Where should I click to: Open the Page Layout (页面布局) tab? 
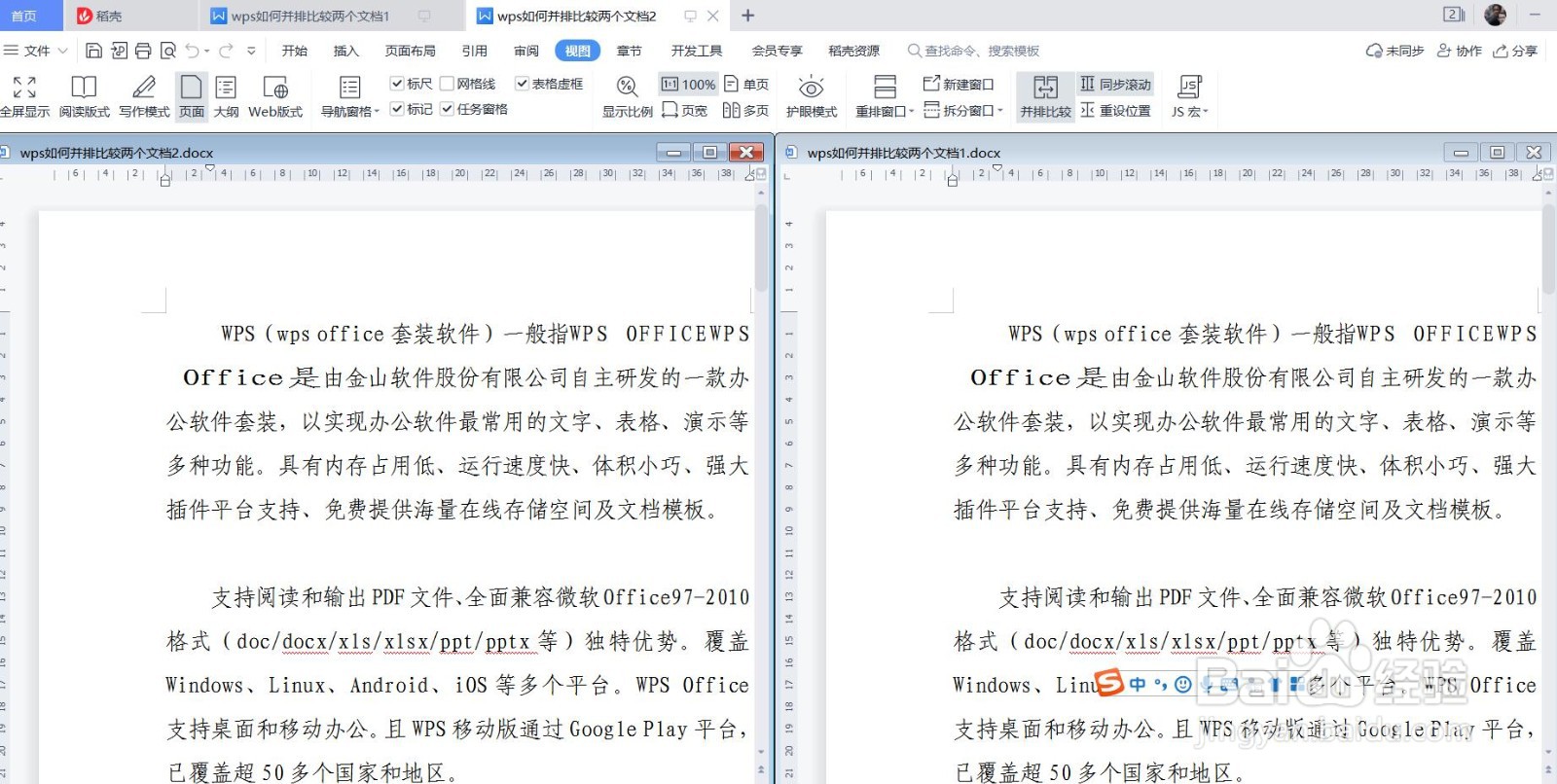(410, 51)
